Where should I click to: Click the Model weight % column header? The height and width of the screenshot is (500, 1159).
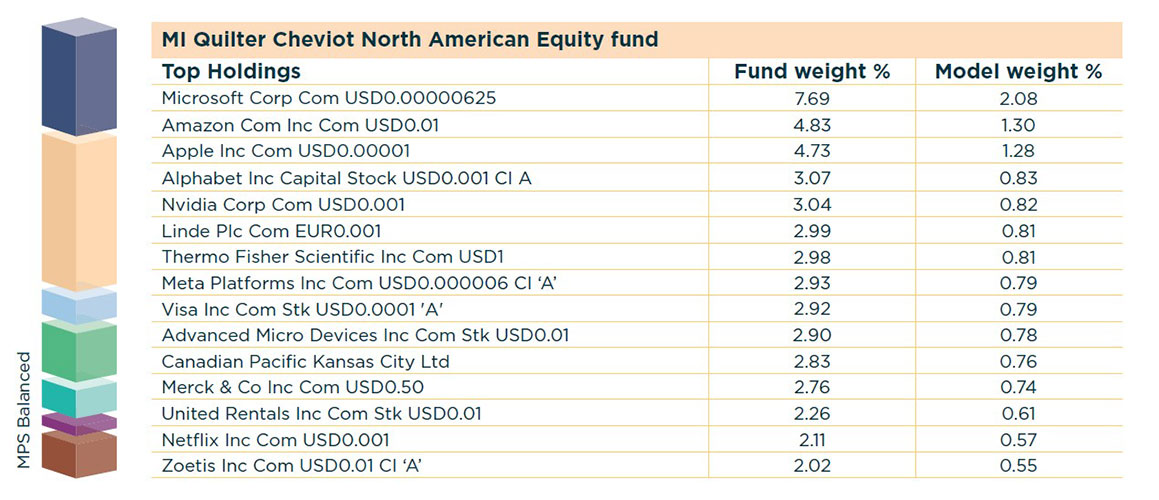click(1018, 71)
